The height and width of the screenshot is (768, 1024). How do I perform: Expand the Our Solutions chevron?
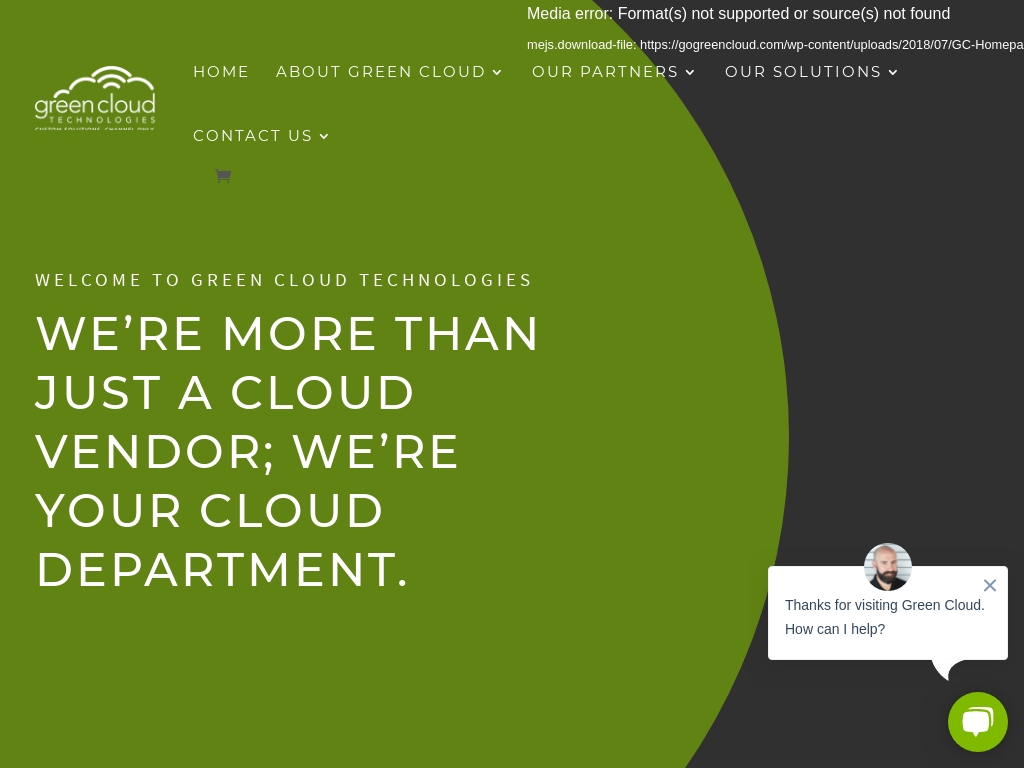pos(893,72)
